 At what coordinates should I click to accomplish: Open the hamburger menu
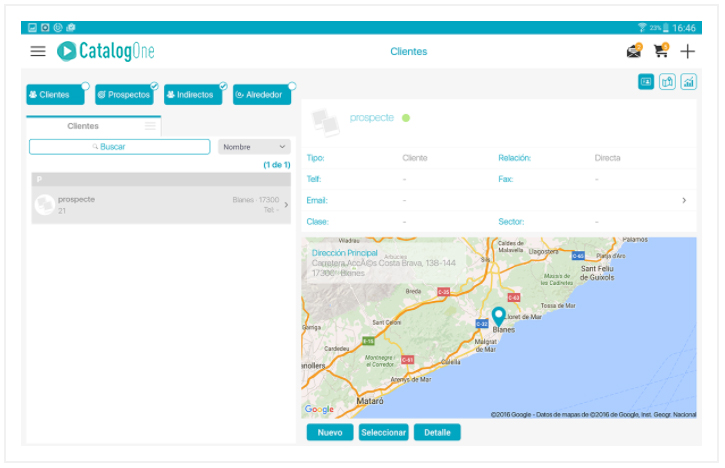38,51
